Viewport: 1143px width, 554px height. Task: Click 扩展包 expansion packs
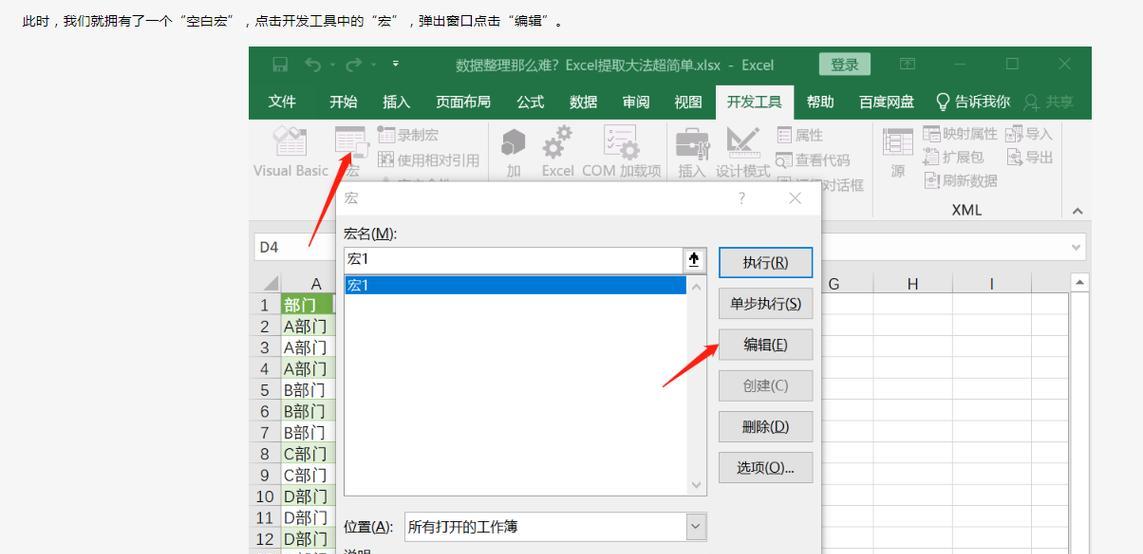pyautogui.click(x=953, y=157)
